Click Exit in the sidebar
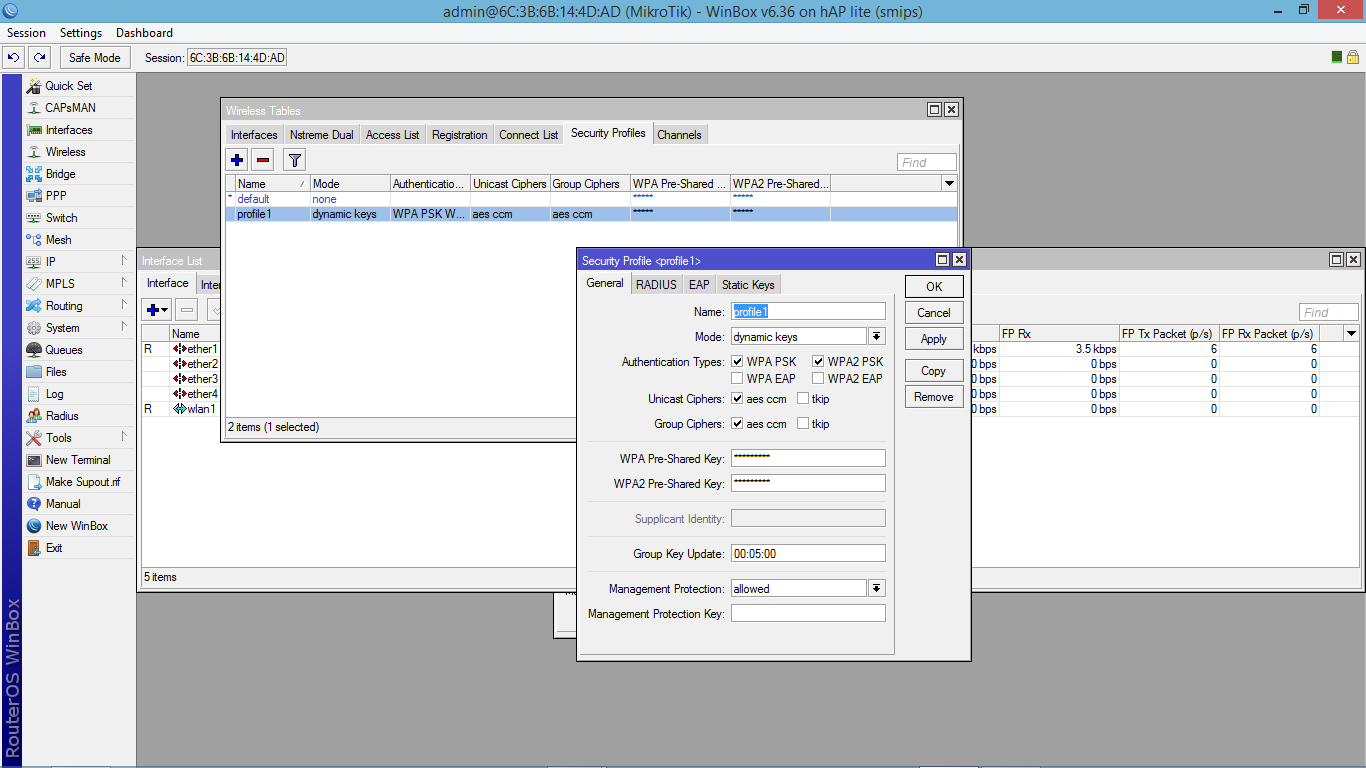 click(x=54, y=548)
